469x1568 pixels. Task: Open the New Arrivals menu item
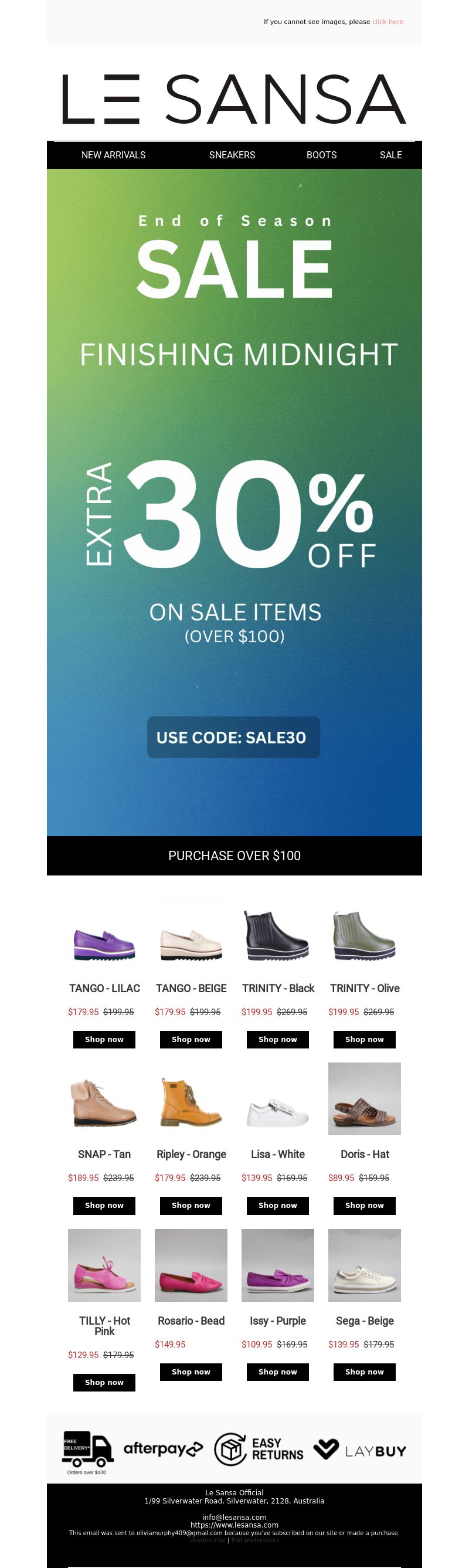tap(114, 155)
